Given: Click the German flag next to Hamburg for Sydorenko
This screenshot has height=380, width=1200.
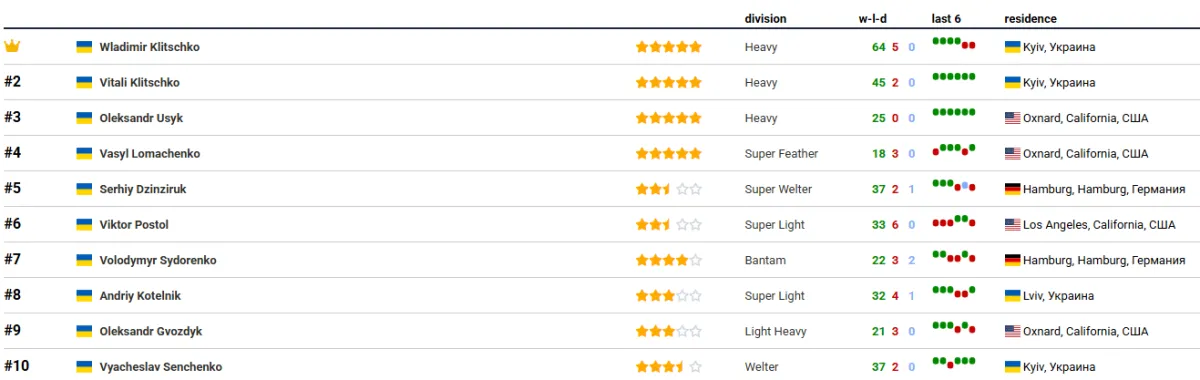Looking at the screenshot, I should pyautogui.click(x=1012, y=260).
